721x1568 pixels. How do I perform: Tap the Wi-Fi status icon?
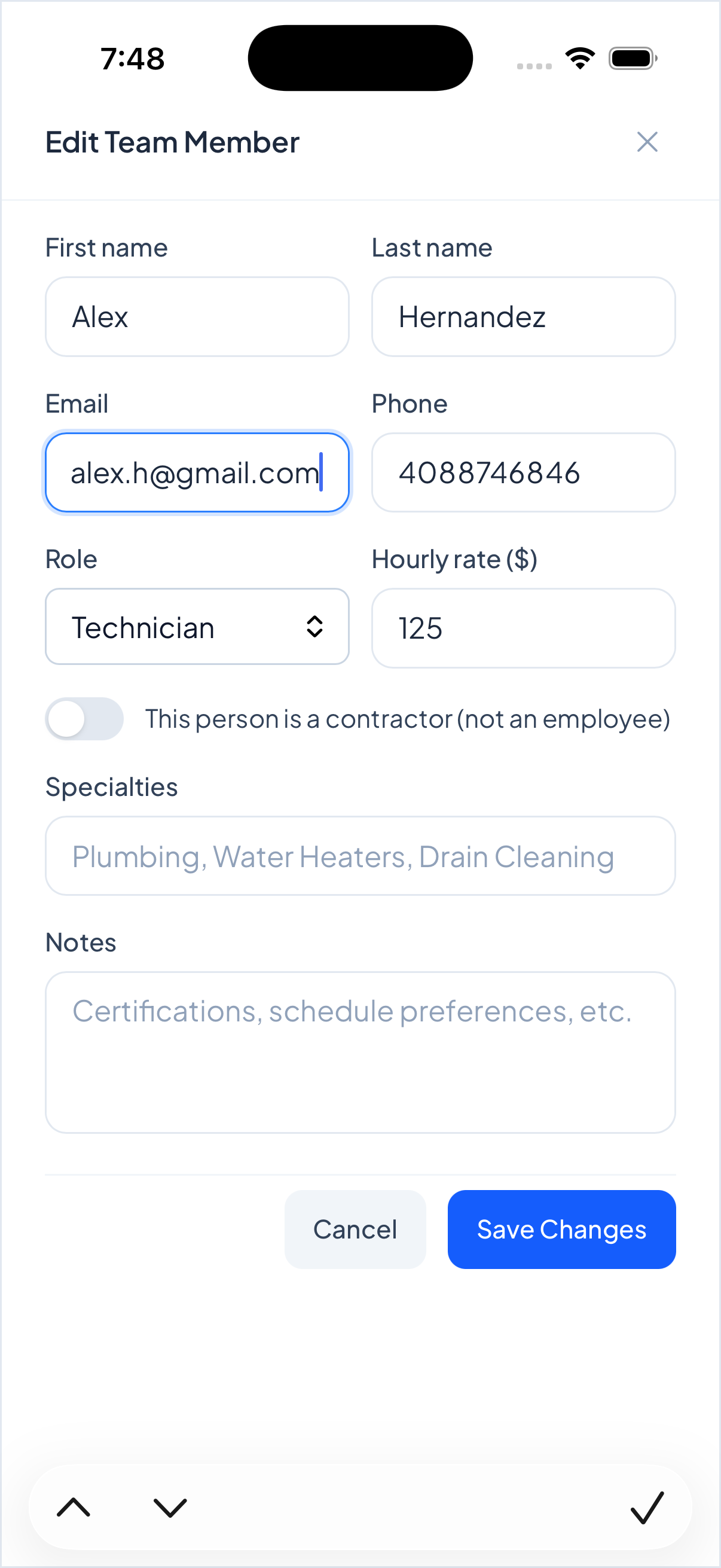click(x=580, y=59)
